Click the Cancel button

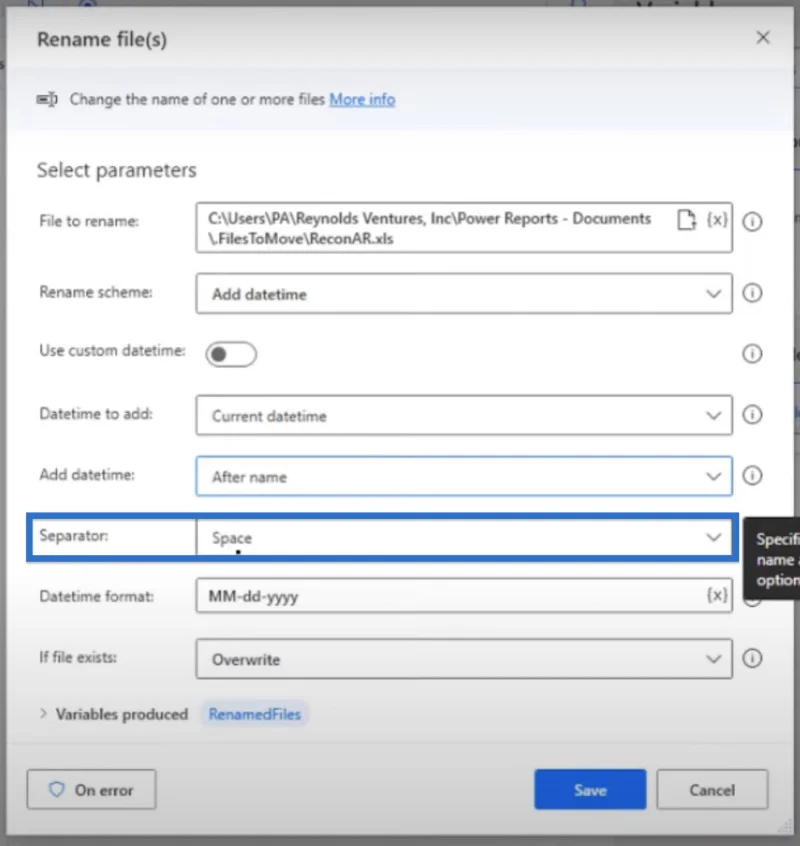[712, 789]
